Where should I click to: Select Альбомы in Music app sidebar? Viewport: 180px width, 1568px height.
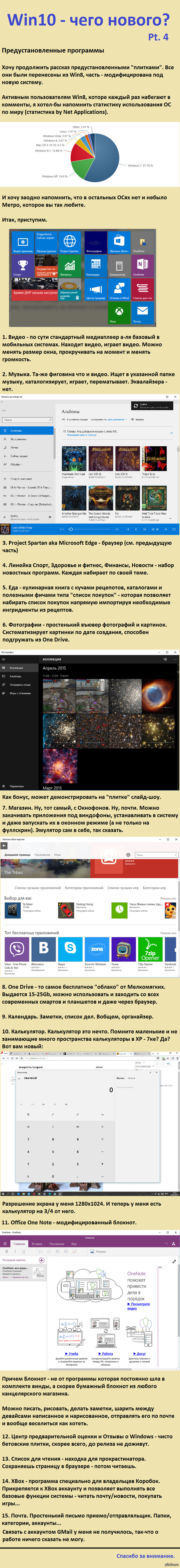[27, 430]
